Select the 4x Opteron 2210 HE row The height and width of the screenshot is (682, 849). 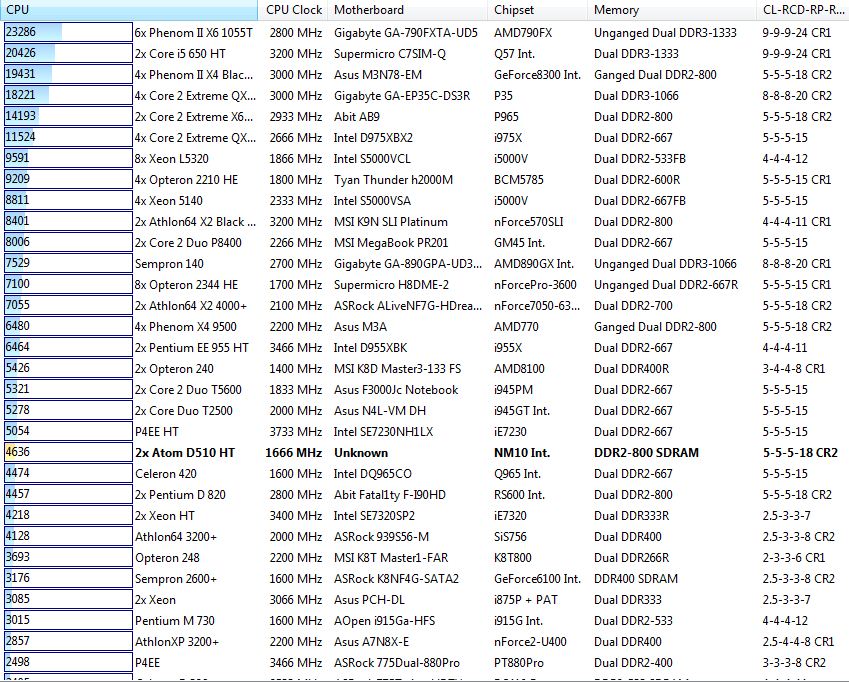click(x=424, y=180)
